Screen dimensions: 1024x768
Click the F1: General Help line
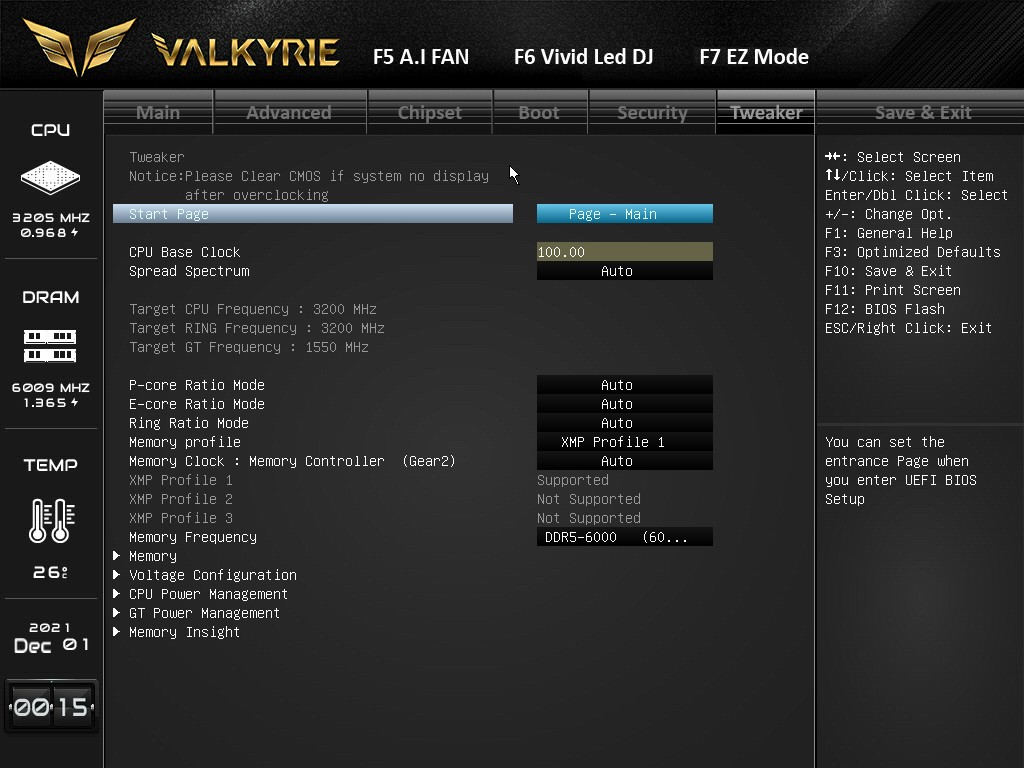pyautogui.click(x=888, y=232)
